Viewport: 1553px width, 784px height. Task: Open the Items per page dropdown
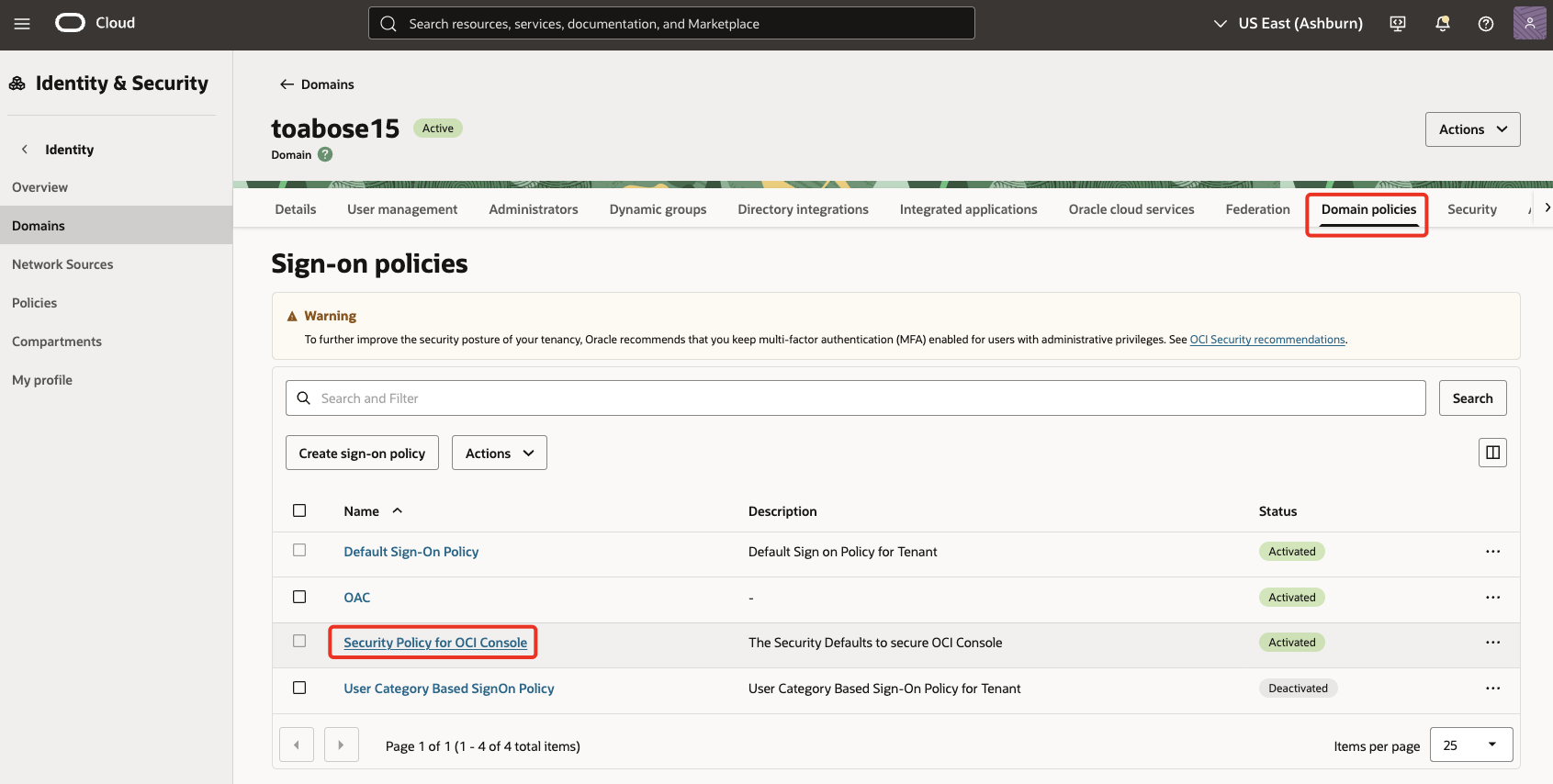[x=1471, y=745]
